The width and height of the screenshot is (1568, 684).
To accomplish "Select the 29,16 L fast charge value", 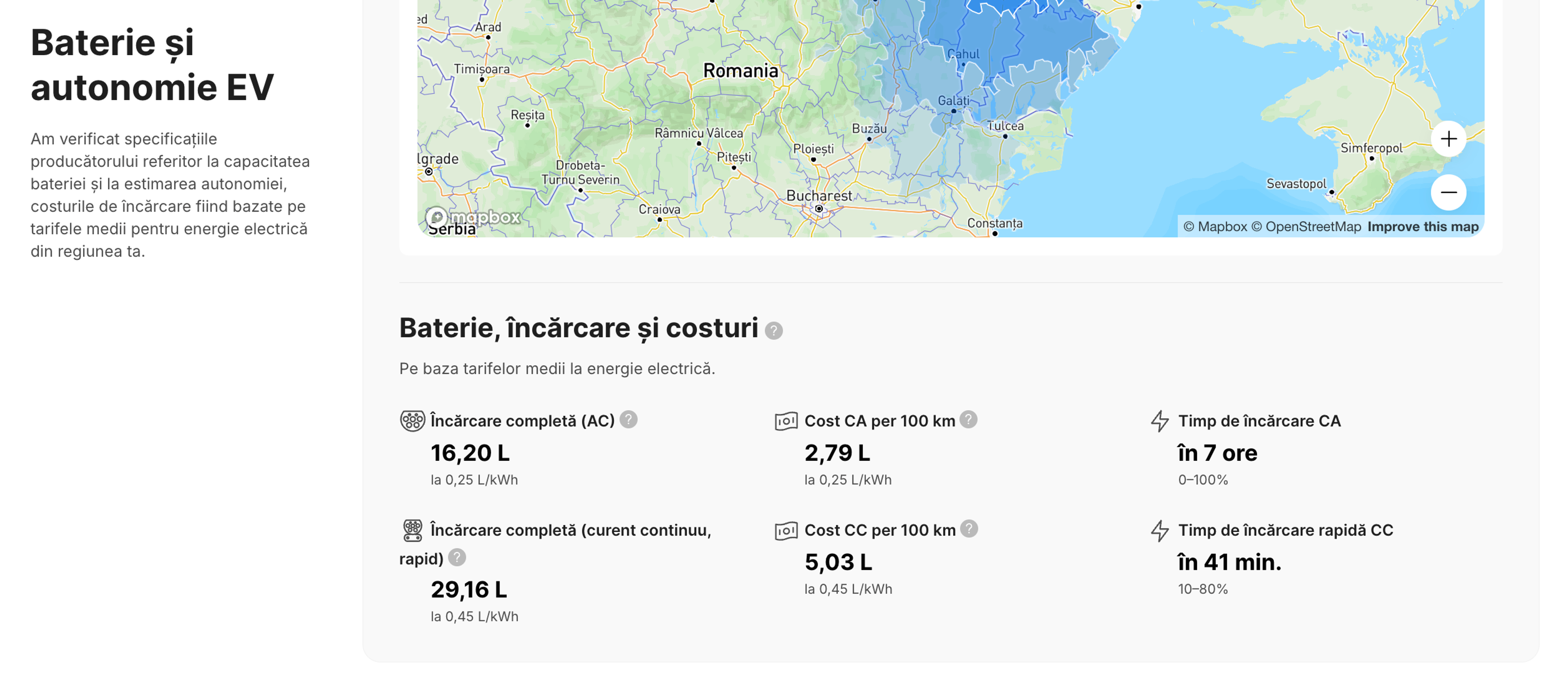I will (469, 590).
